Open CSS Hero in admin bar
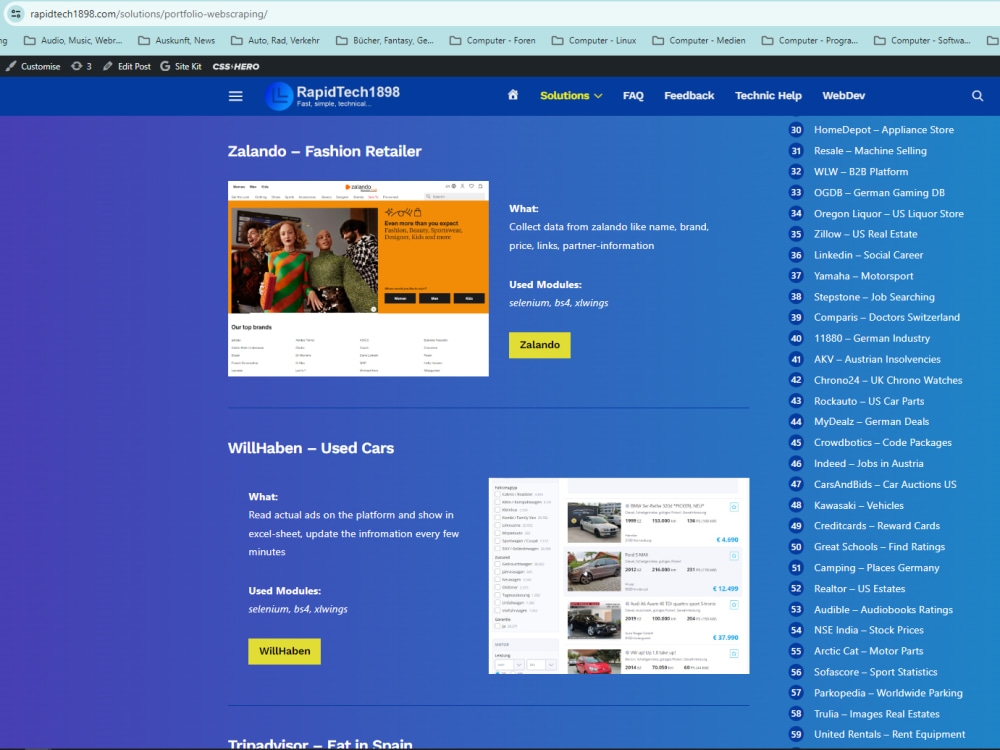1000x750 pixels. click(x=236, y=66)
